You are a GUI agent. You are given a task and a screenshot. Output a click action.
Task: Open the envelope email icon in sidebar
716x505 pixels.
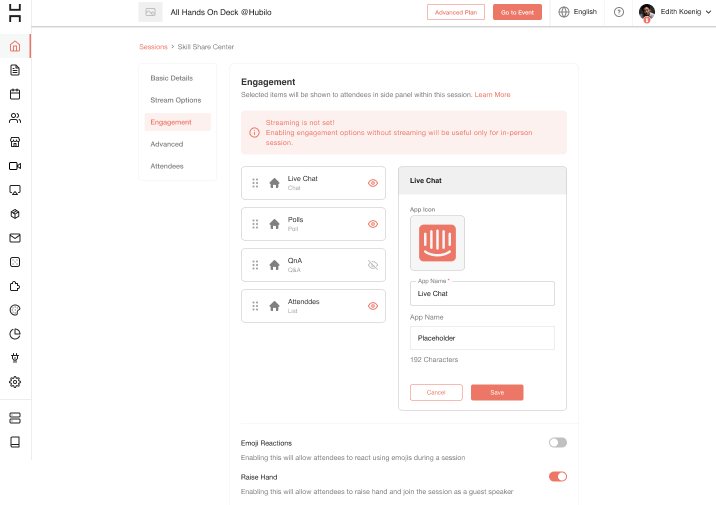coord(15,238)
